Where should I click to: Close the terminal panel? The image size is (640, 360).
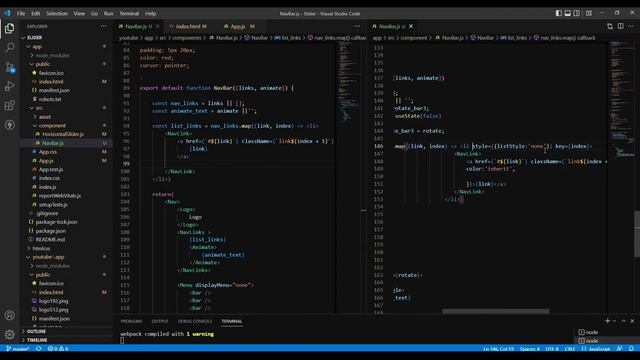(632, 321)
